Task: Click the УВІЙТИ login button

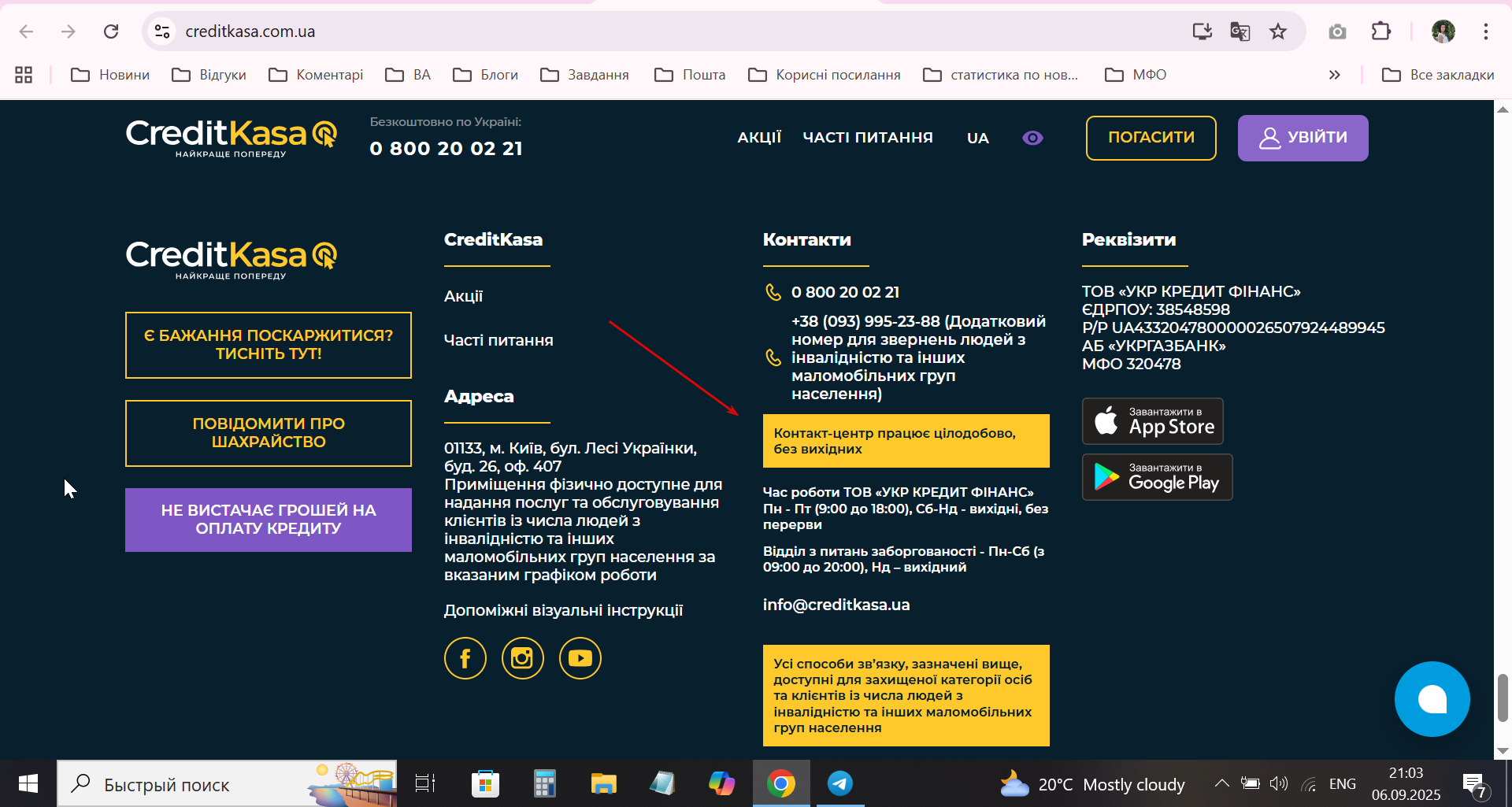Action: click(x=1303, y=138)
